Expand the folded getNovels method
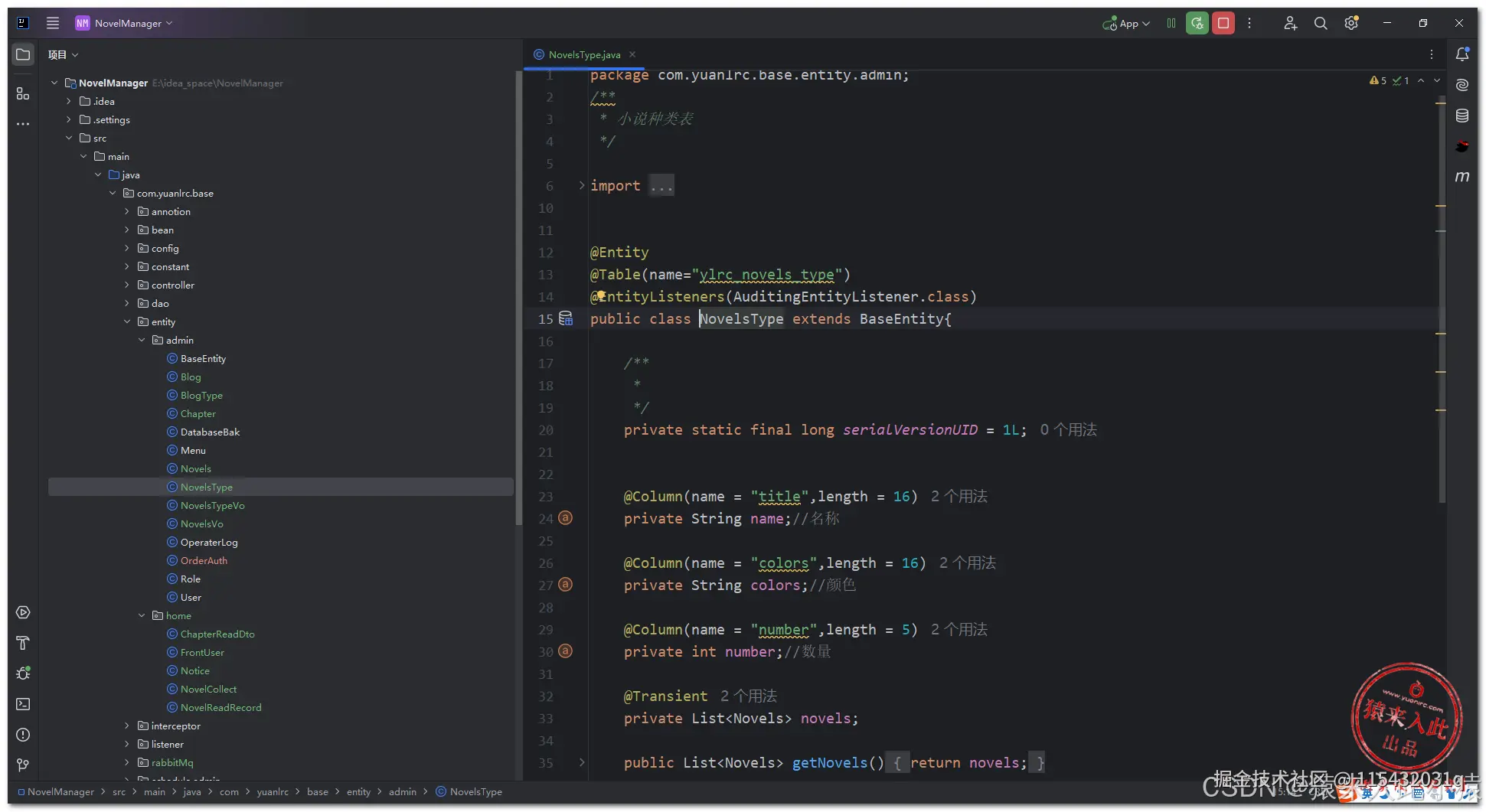1486x812 pixels. [x=582, y=762]
